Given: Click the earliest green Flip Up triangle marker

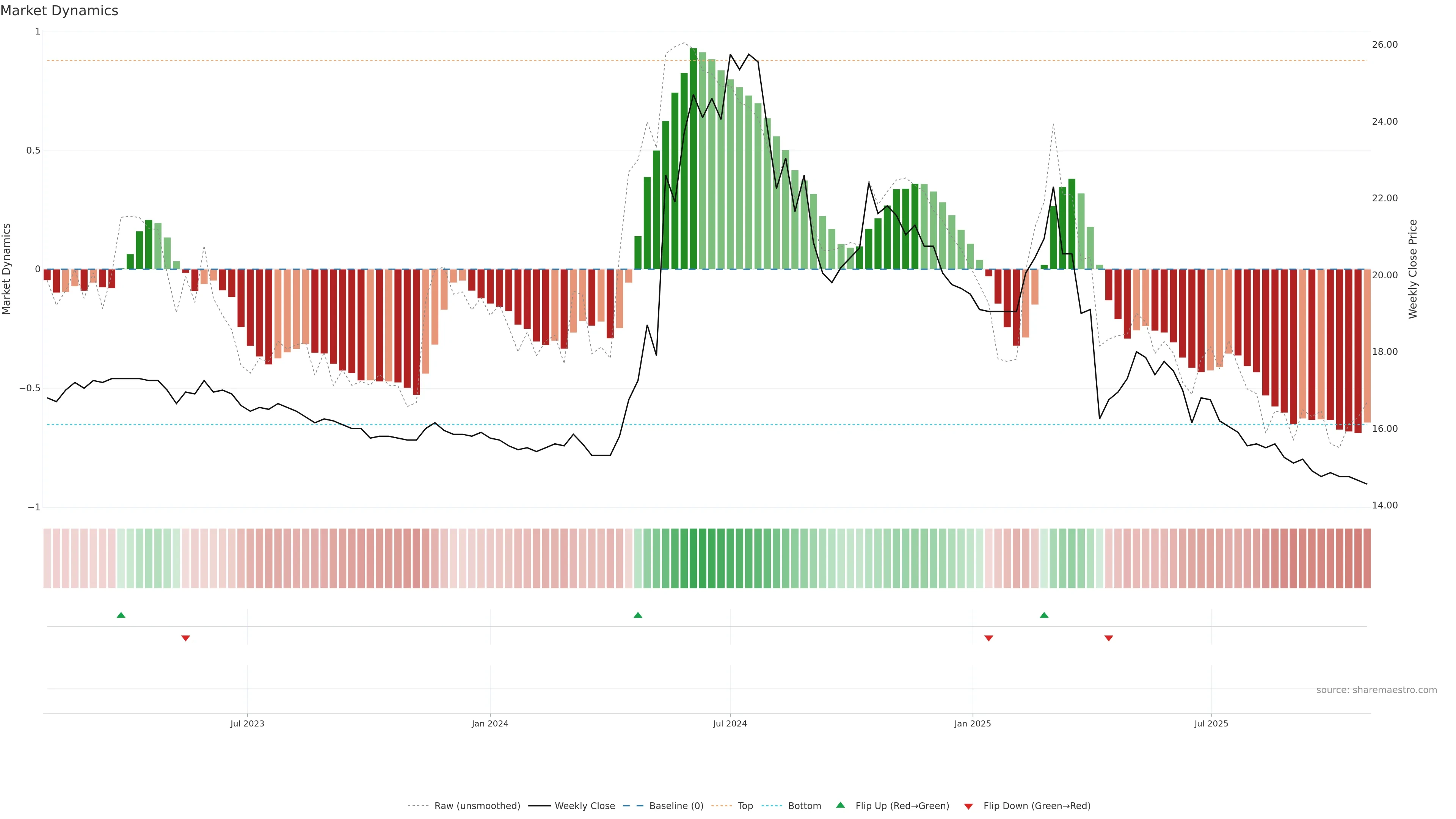Looking at the screenshot, I should tap(121, 615).
